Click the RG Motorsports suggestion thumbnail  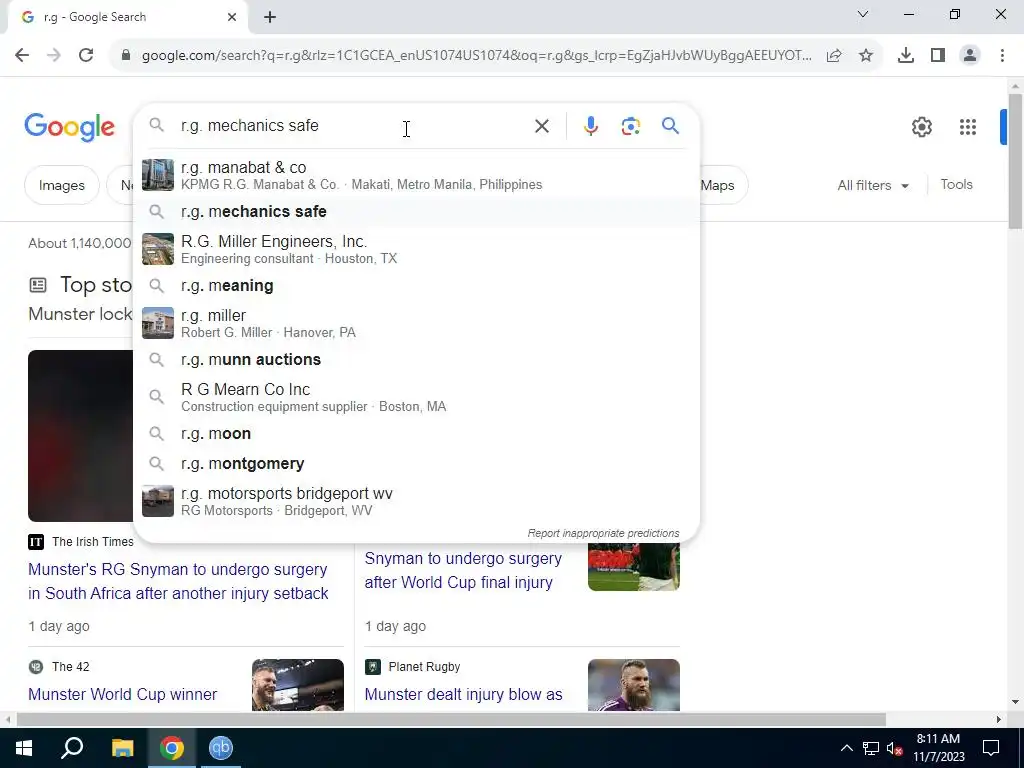pos(158,501)
